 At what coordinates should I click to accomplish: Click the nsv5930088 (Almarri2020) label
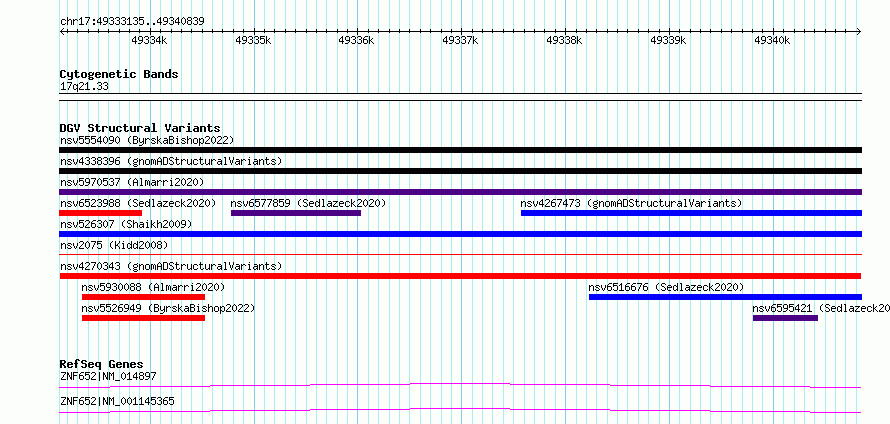pyautogui.click(x=153, y=287)
